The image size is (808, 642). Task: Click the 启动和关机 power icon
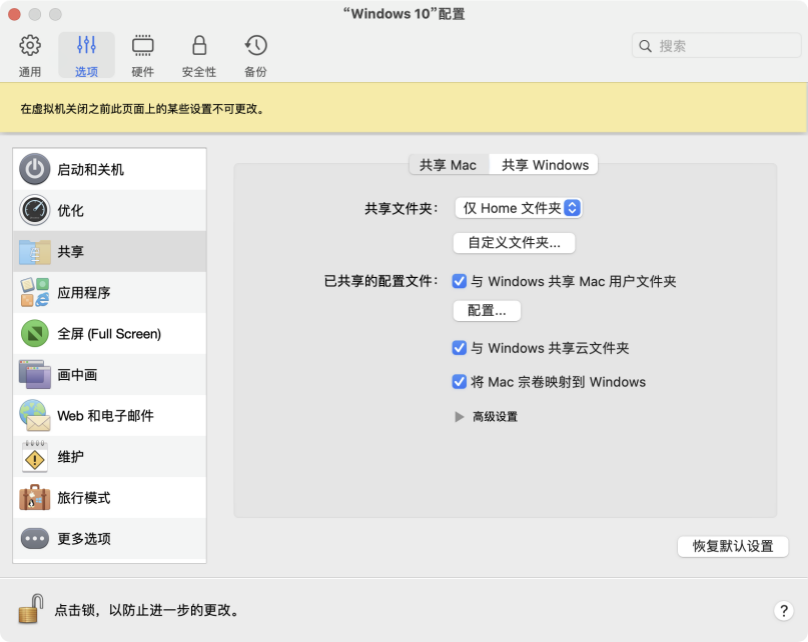[x=35, y=169]
